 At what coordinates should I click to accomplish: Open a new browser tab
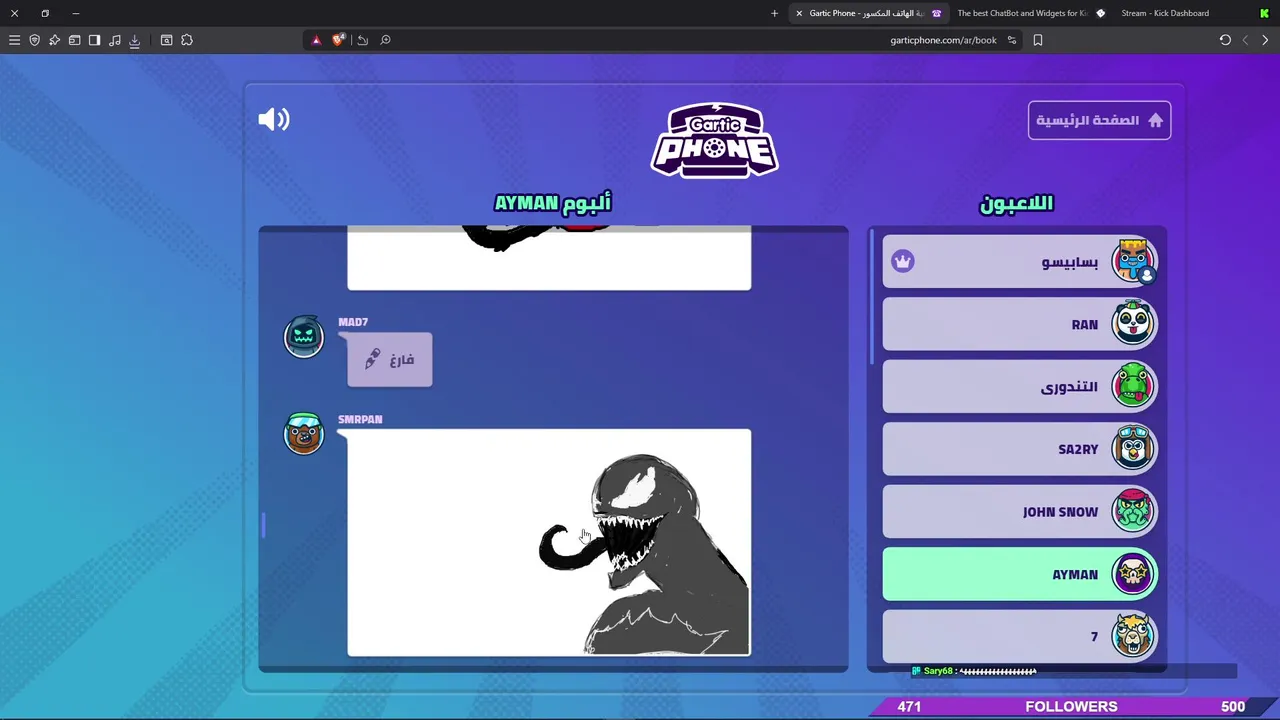[x=774, y=13]
